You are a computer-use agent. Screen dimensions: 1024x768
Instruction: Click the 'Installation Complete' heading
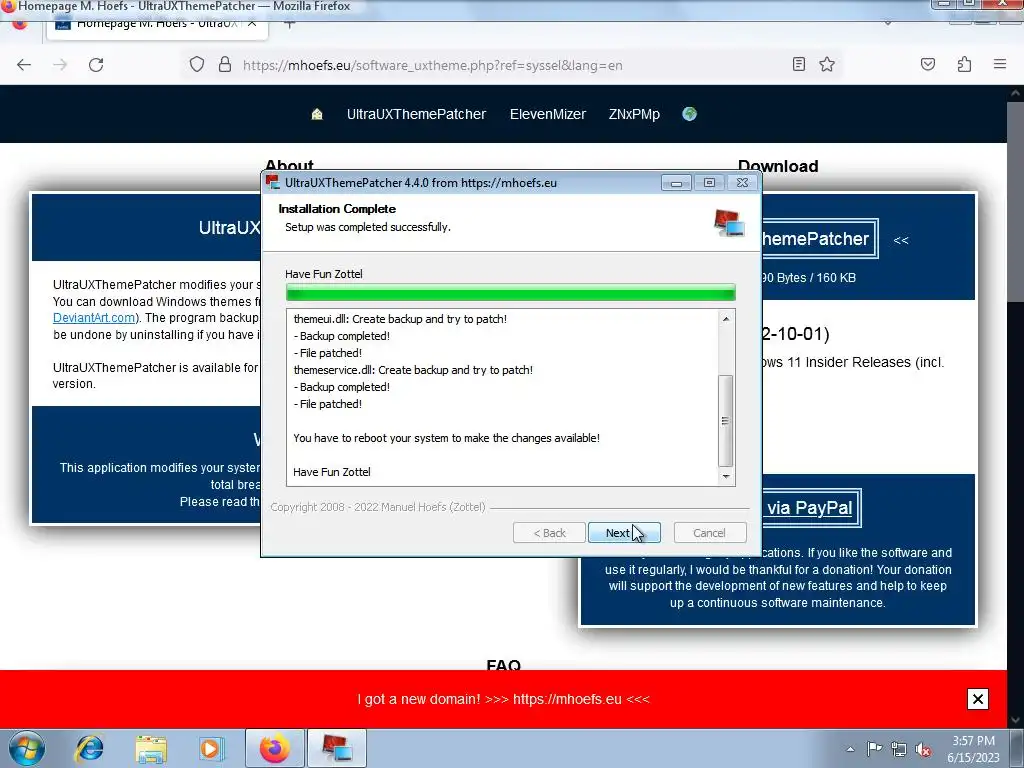coord(337,209)
